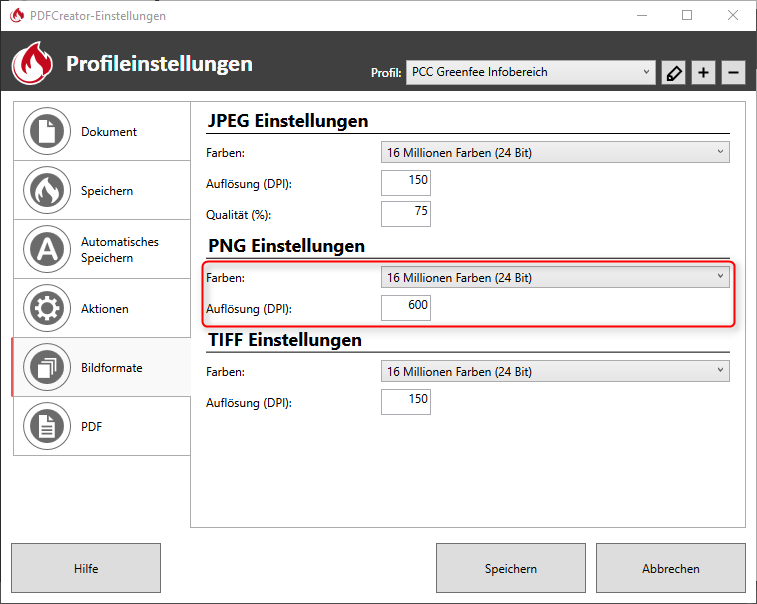Expand the PNG Farben dropdown

pos(555,278)
